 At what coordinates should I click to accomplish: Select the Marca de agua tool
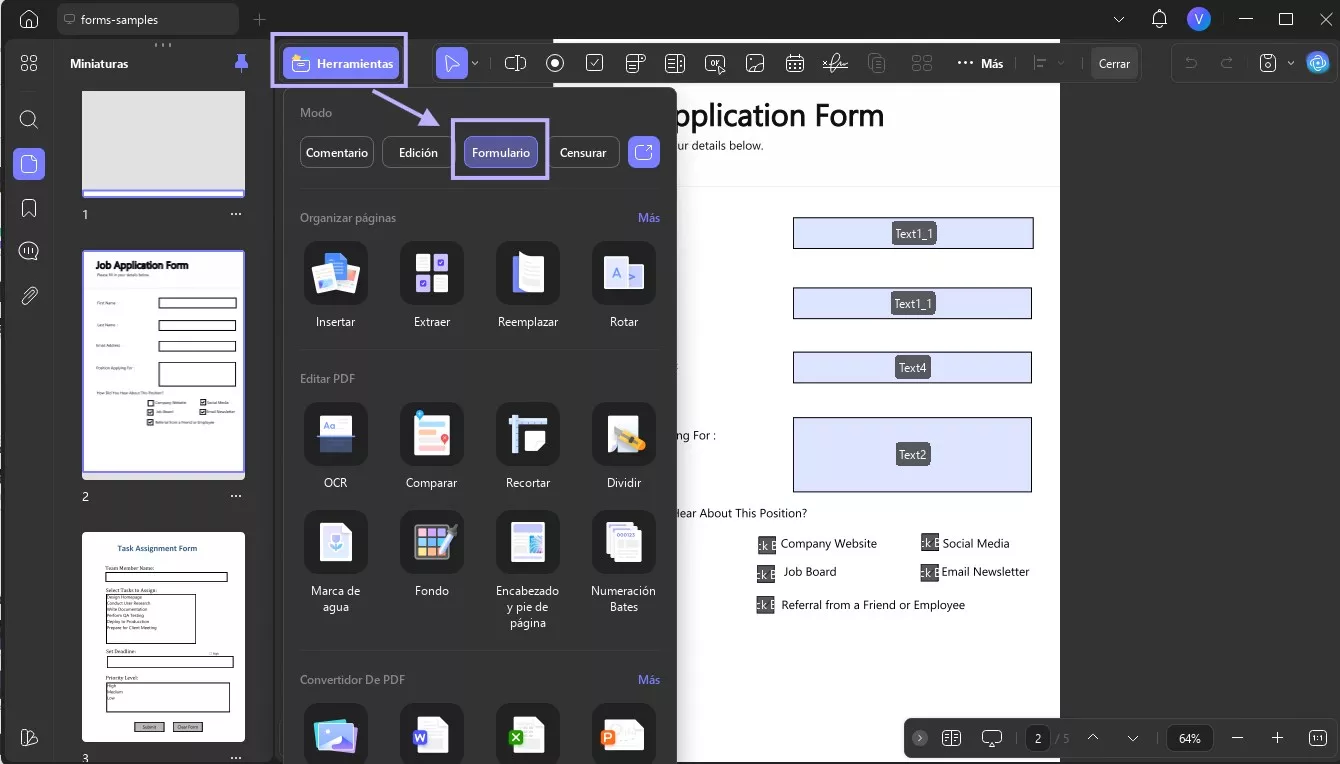[336, 542]
